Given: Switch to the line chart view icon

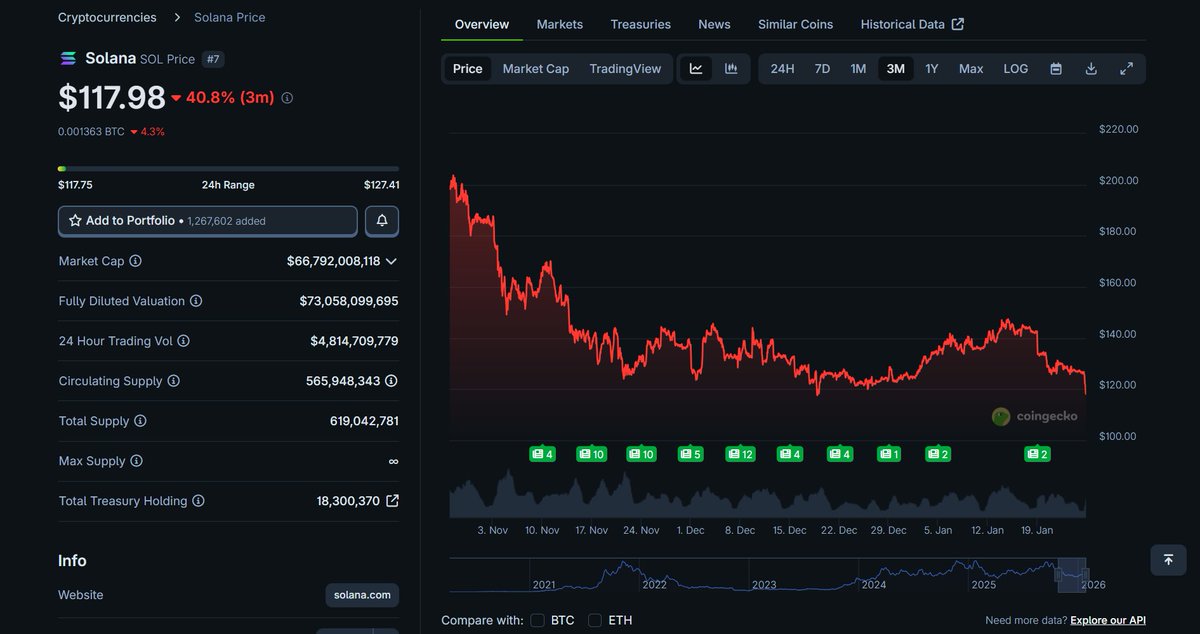Looking at the screenshot, I should click(696, 69).
